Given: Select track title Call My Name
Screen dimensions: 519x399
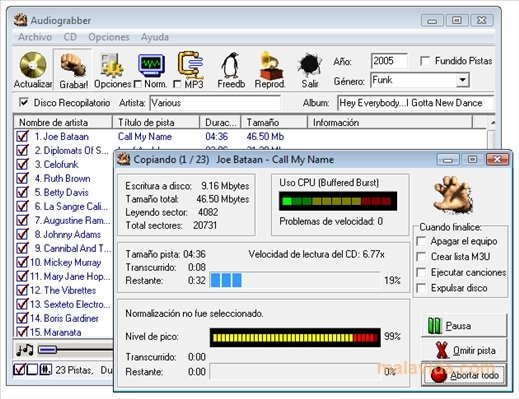Looking at the screenshot, I should click(145, 136).
